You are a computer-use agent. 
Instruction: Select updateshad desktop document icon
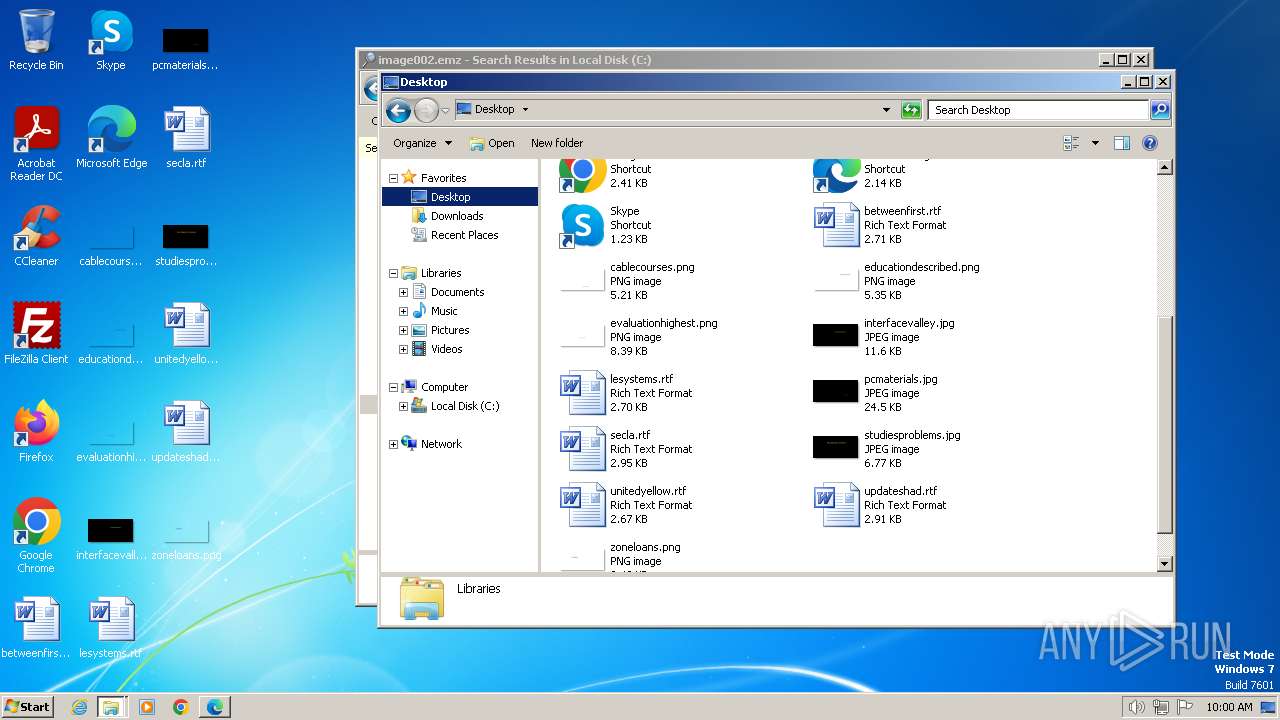coord(186,431)
